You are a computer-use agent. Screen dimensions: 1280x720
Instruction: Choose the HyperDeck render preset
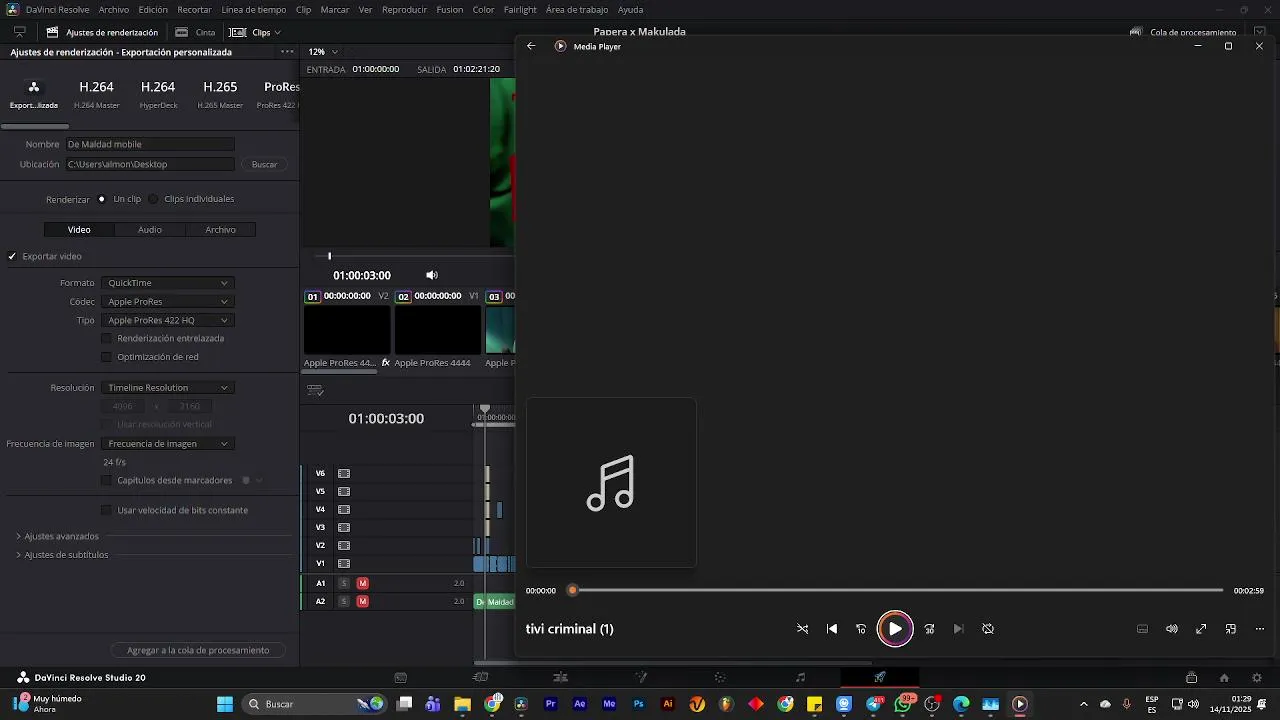click(x=158, y=94)
